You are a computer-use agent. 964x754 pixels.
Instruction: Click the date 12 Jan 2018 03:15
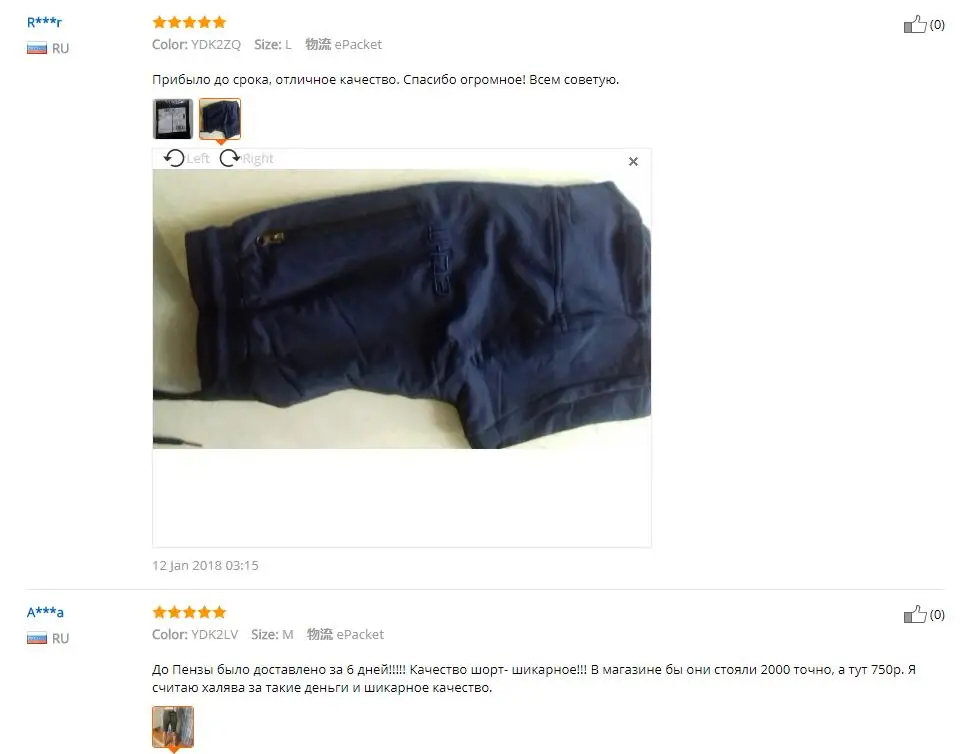[205, 565]
